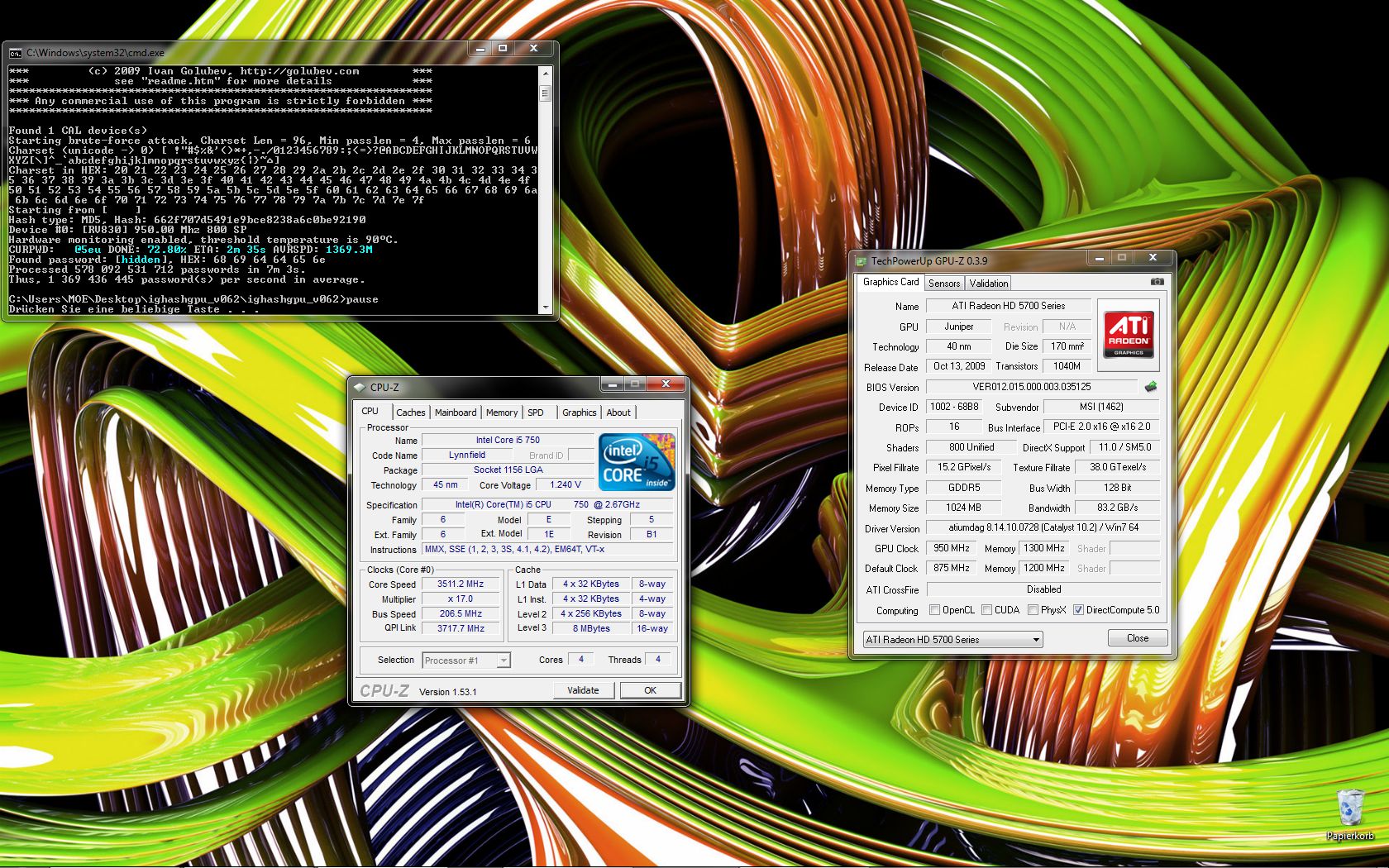Click the Default Clock 875 MHz field

click(952, 568)
